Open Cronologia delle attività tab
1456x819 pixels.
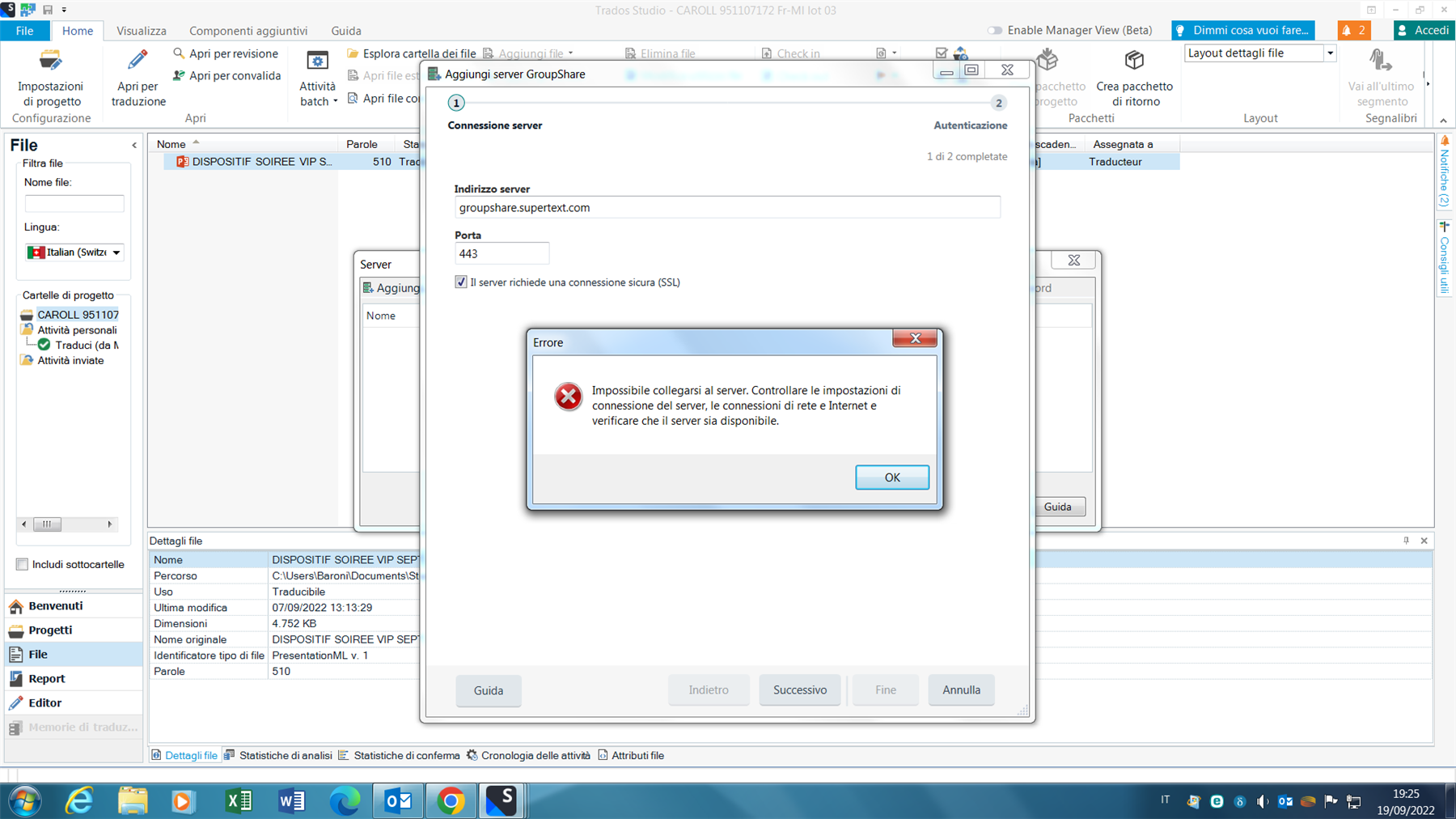pyautogui.click(x=528, y=756)
